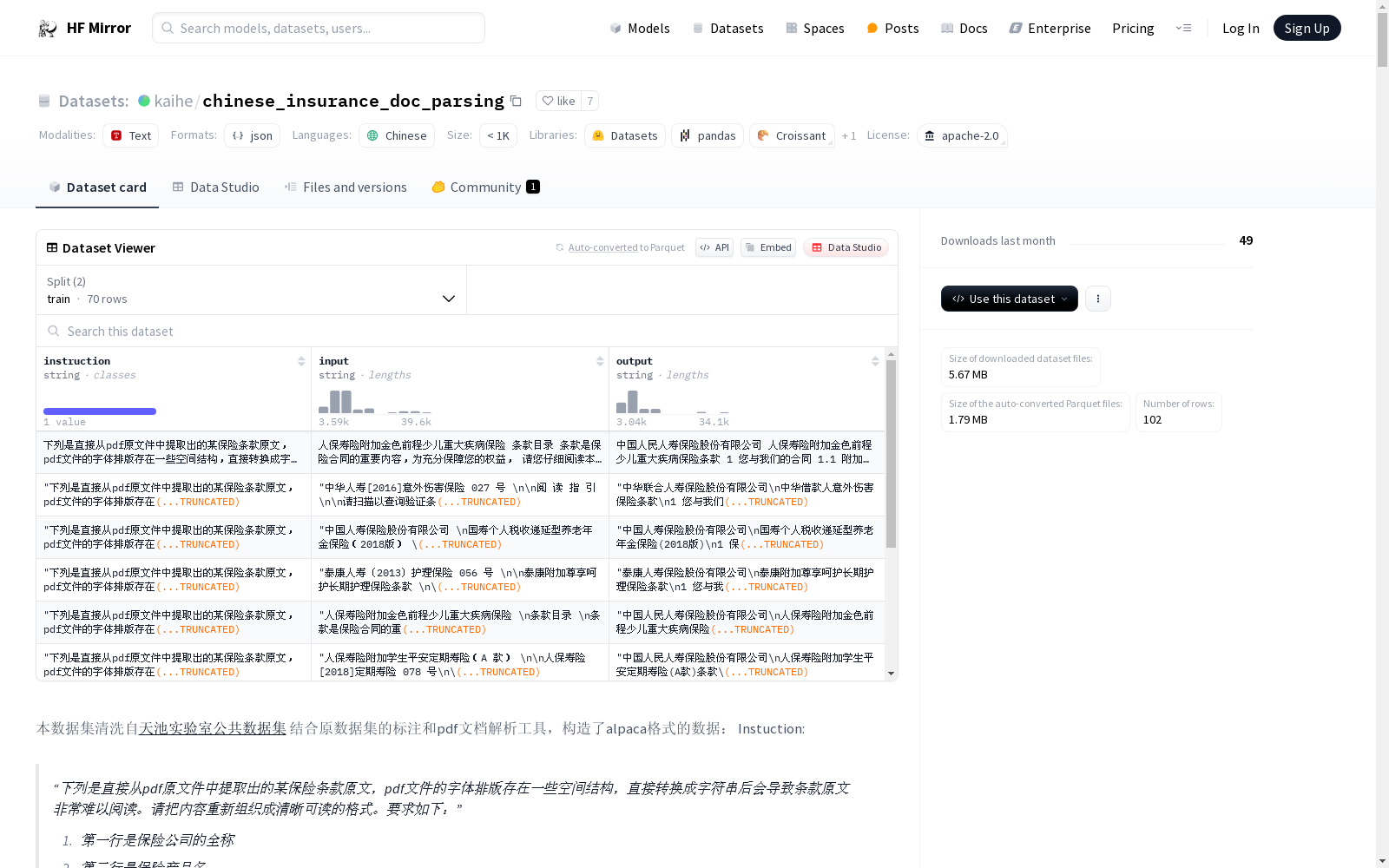Click viewer scrollbar down arrow

coord(891,674)
